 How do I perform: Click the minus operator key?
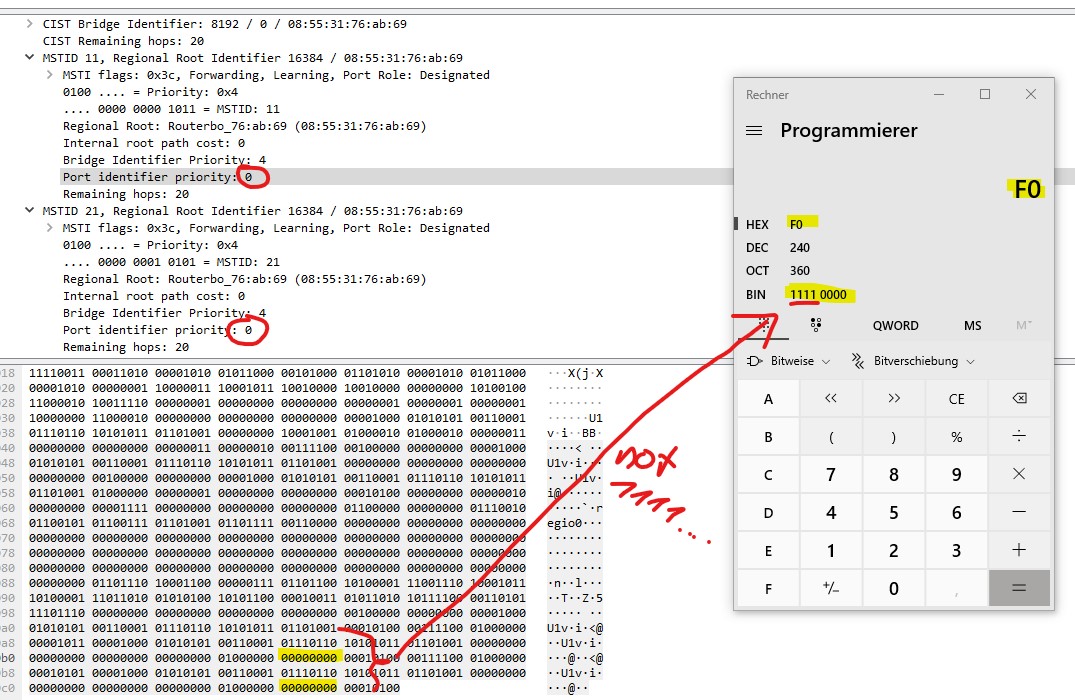1019,511
